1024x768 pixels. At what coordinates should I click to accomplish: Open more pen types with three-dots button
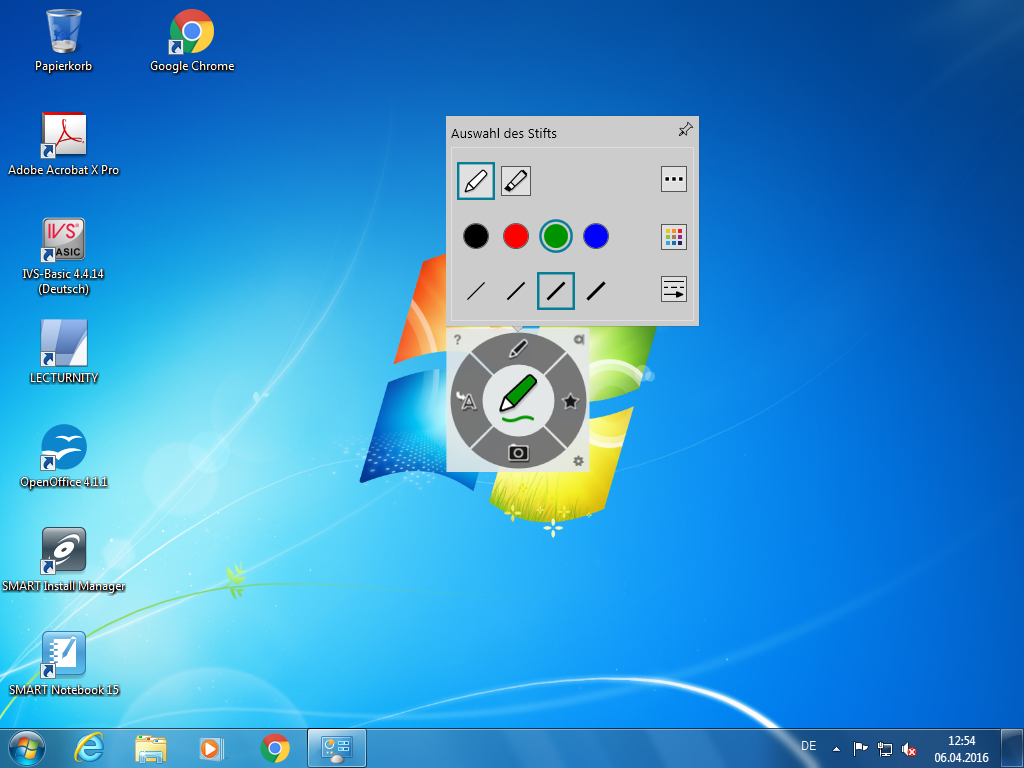pyautogui.click(x=674, y=180)
